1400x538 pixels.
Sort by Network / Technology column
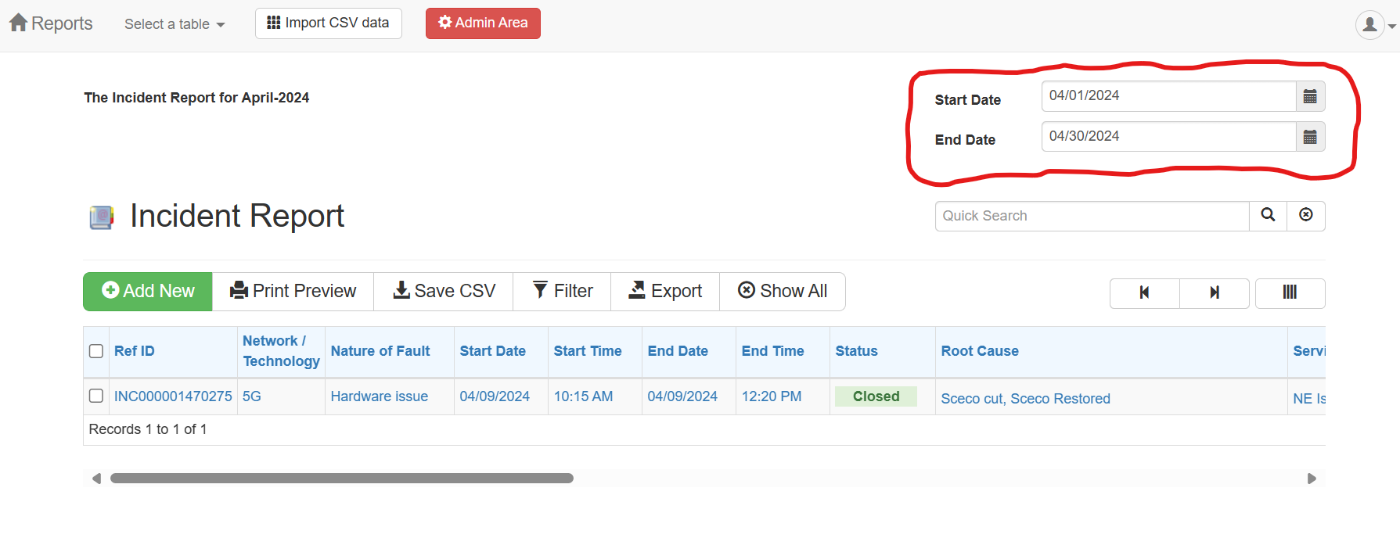pyautogui.click(x=281, y=351)
